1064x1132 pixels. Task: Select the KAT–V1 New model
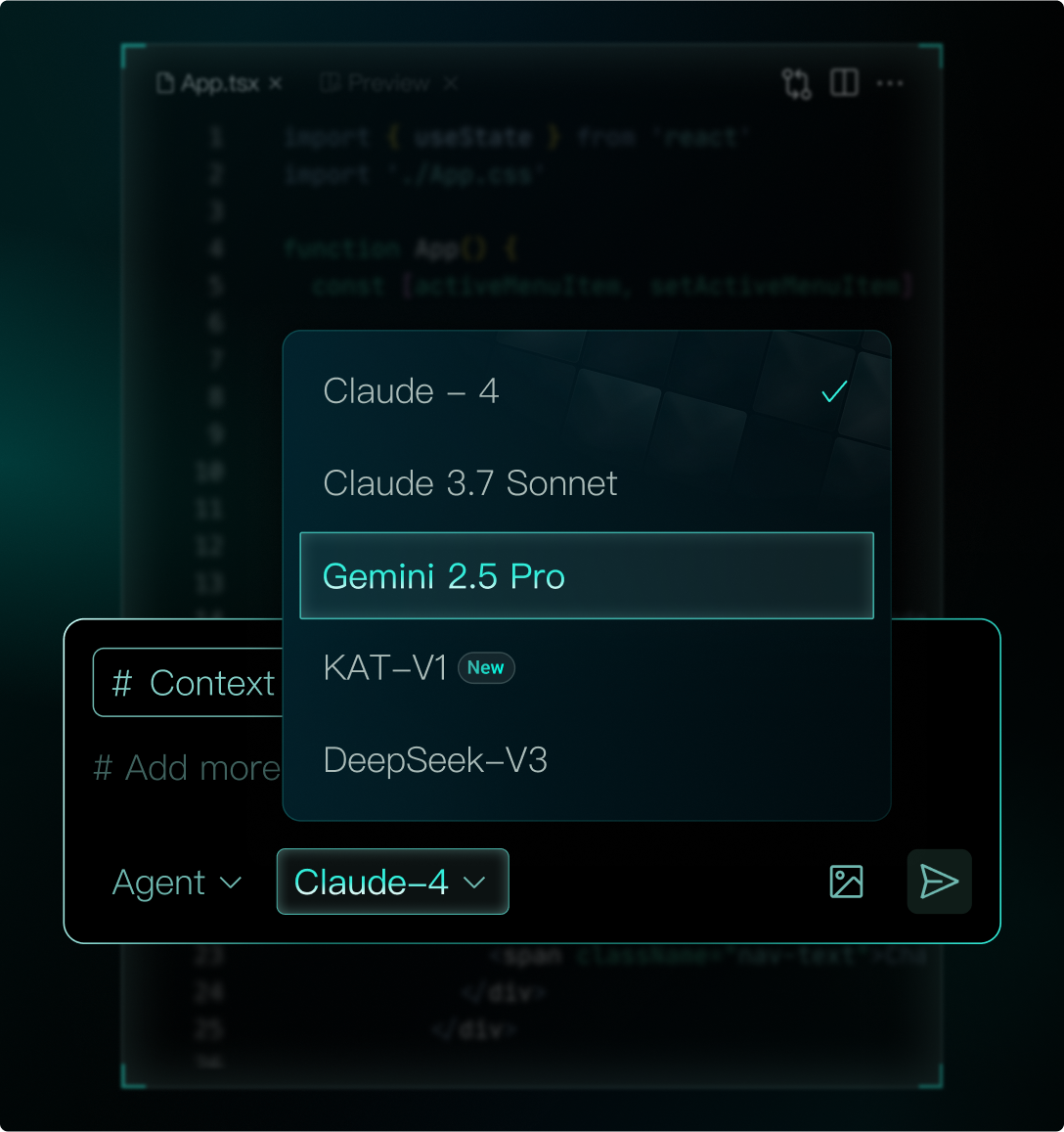tap(587, 668)
